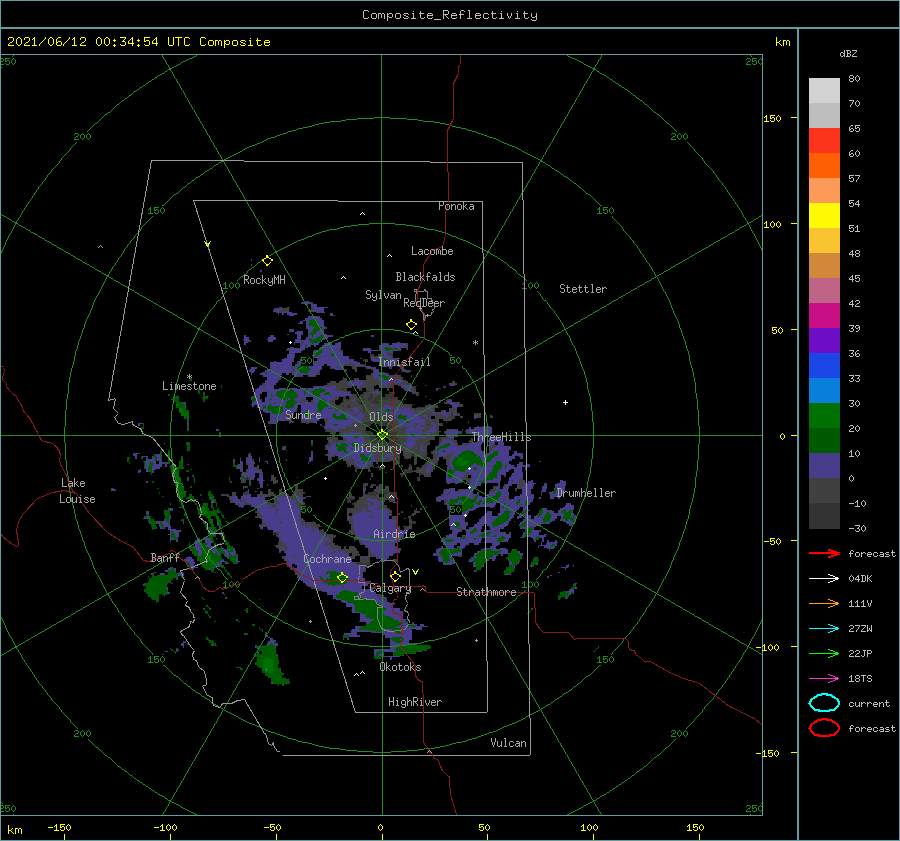Click the white plus marker south of Stettler
The image size is (900, 841).
pyautogui.click(x=565, y=402)
